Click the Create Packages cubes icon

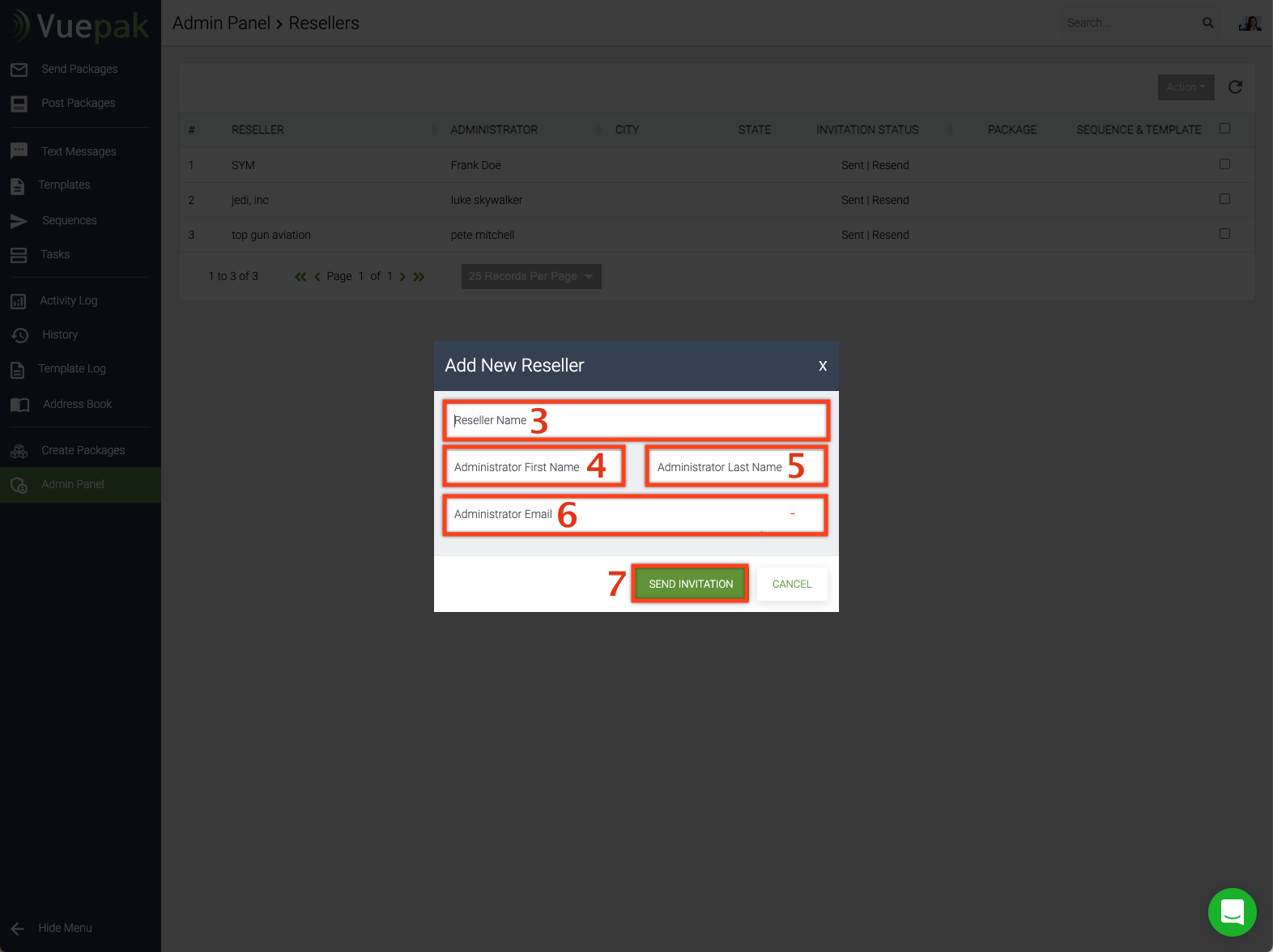coord(19,451)
